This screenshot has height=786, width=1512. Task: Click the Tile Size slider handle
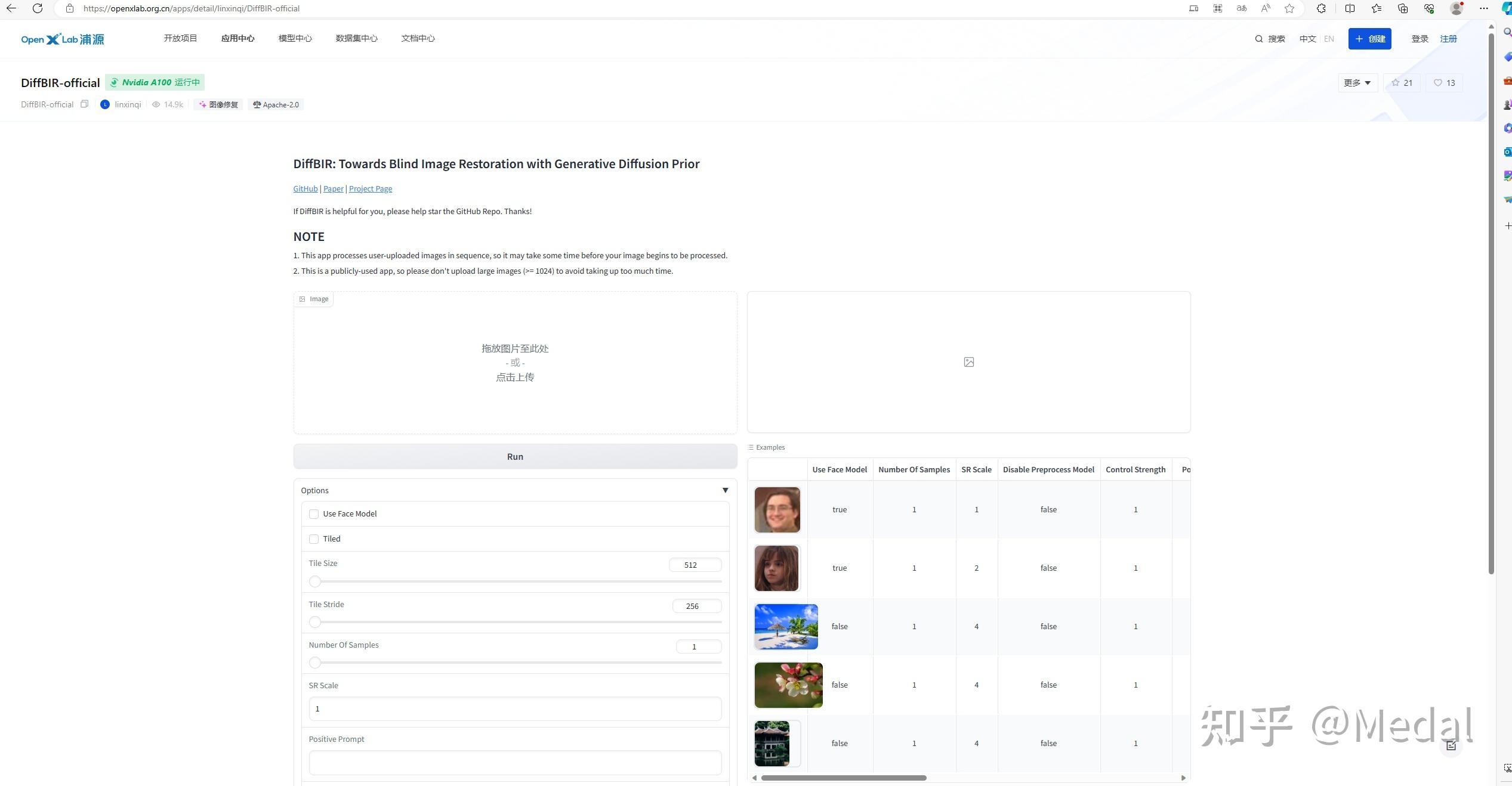click(315, 581)
